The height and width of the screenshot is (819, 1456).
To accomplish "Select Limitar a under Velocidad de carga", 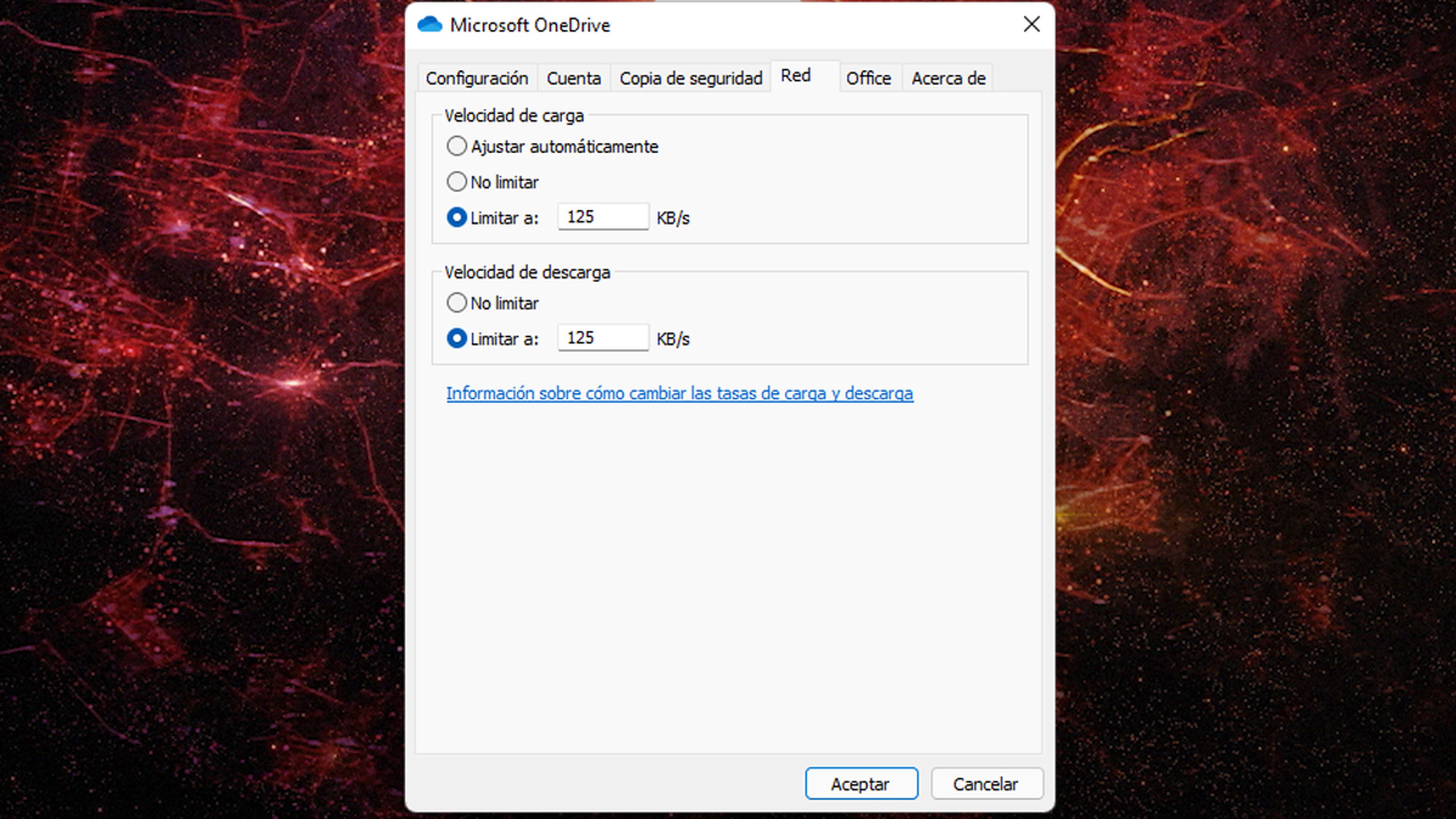I will click(492, 218).
